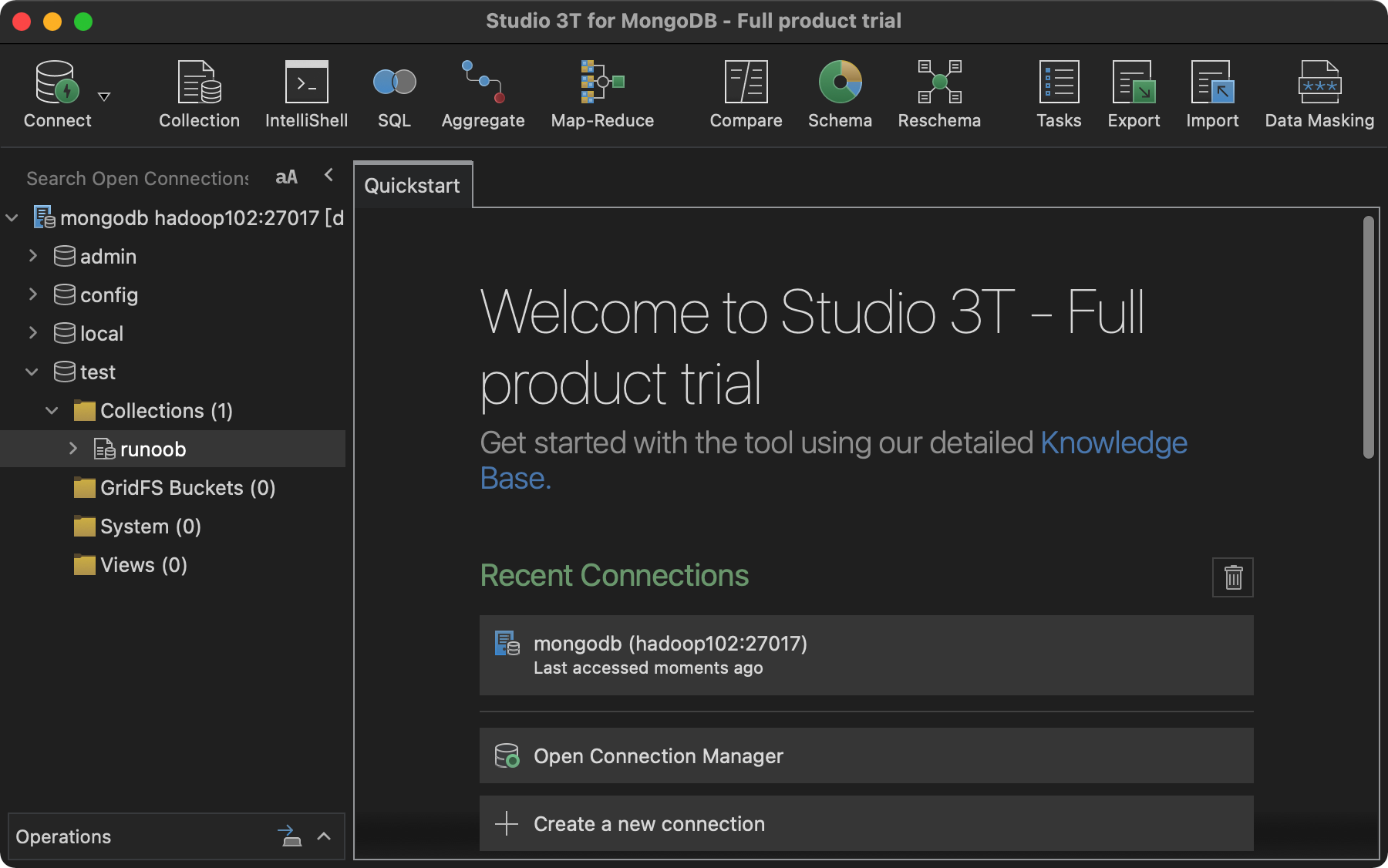Open recent connection mongodb (hadoop102:27017)

866,655
